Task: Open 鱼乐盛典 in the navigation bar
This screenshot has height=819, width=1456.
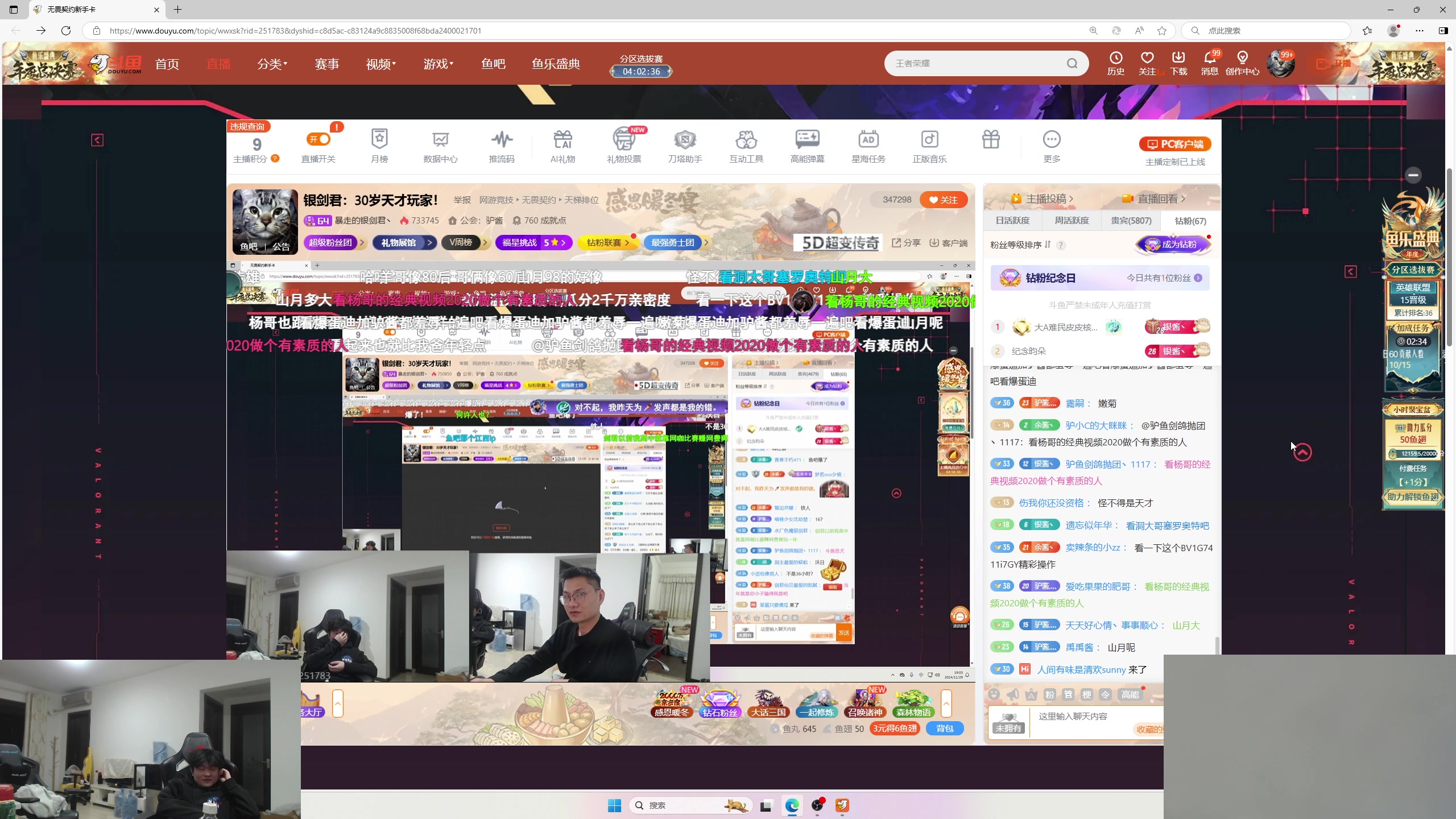Action: click(556, 64)
